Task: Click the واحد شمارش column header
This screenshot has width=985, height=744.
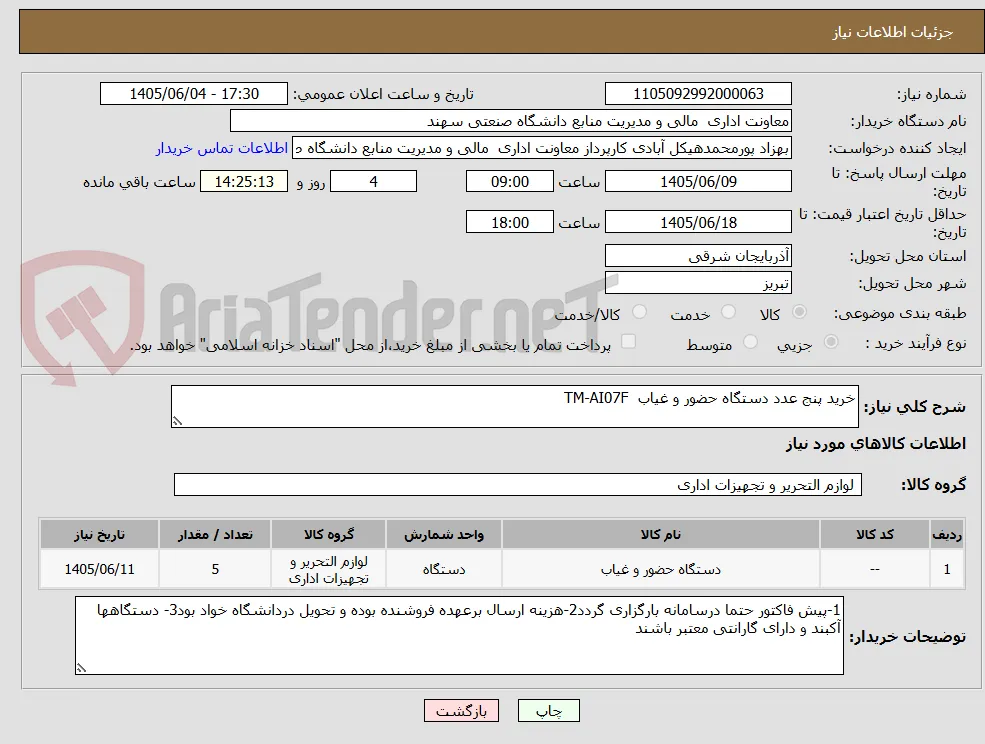Action: pyautogui.click(x=444, y=534)
